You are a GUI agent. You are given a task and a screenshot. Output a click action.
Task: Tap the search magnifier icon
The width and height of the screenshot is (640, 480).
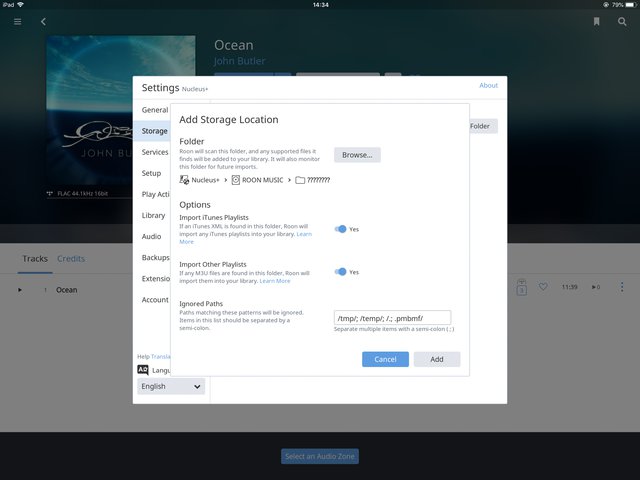tap(622, 21)
